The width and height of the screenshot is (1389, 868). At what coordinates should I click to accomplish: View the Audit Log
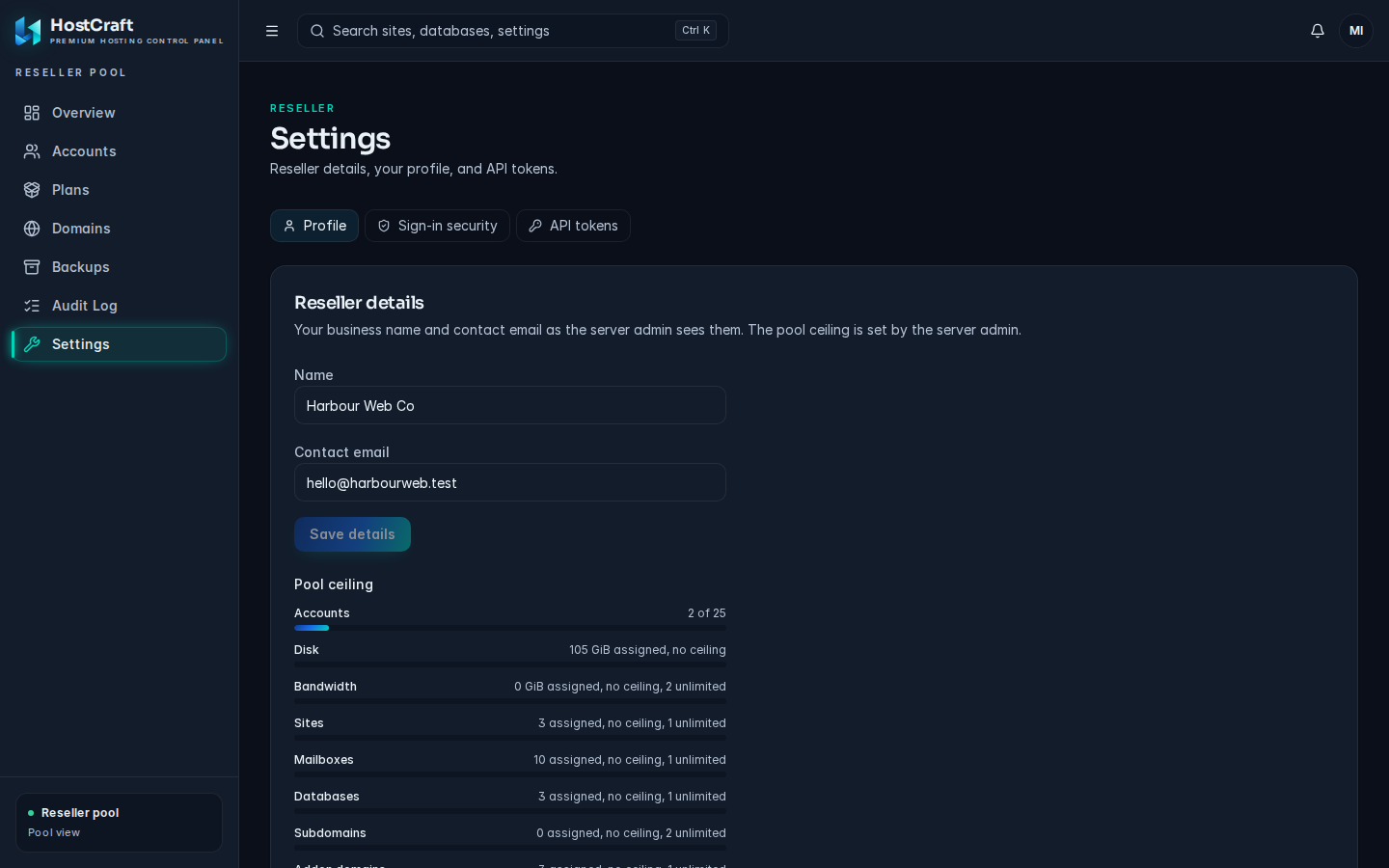[119, 306]
